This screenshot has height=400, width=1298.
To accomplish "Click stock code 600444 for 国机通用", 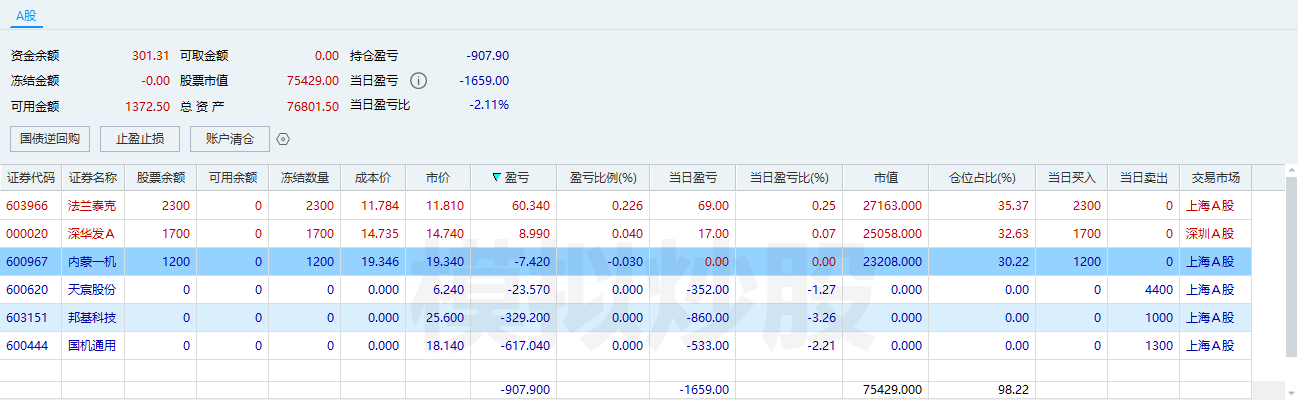I will click(29, 346).
